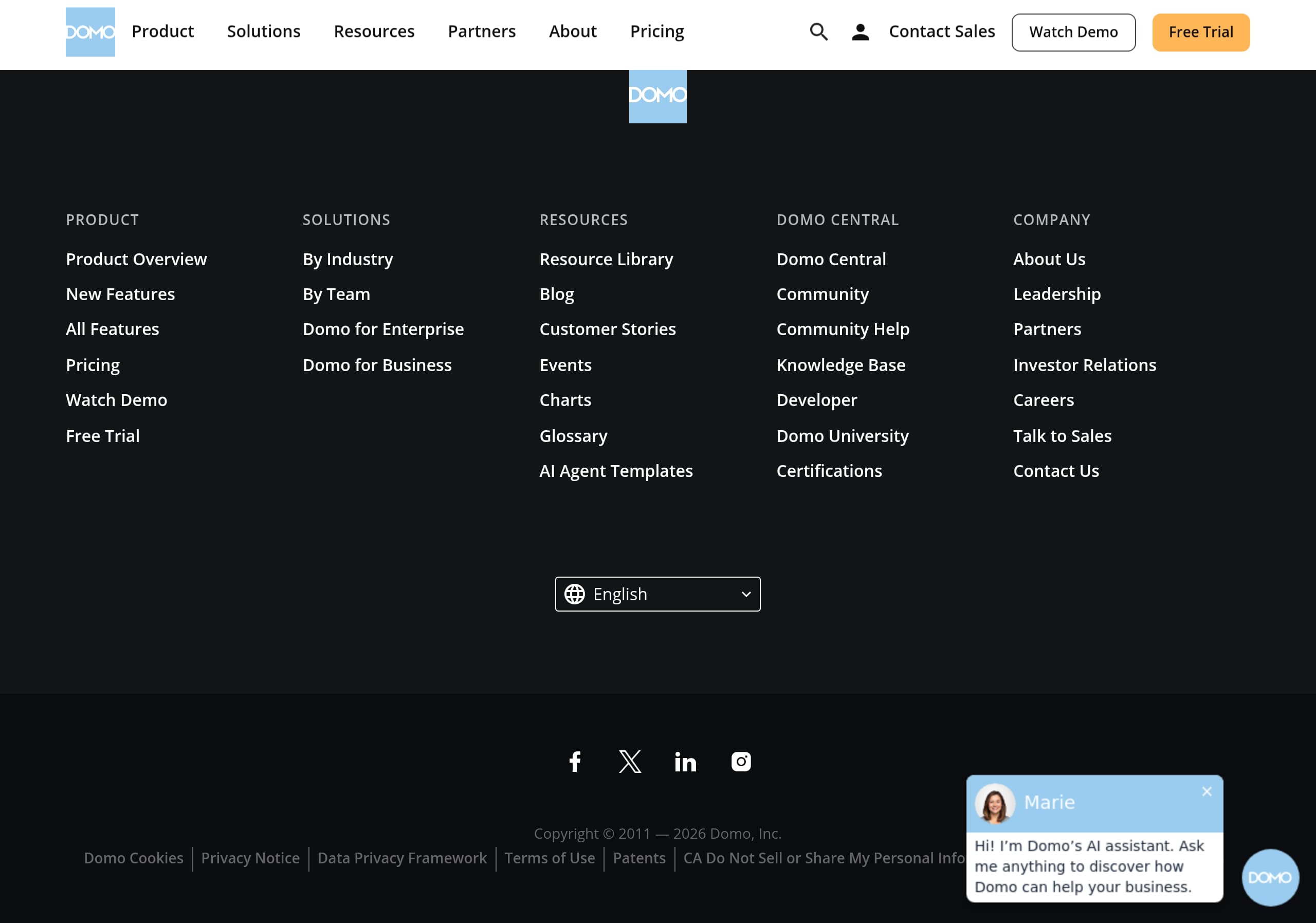Image resolution: width=1316 pixels, height=923 pixels.
Task: Click the user account icon
Action: click(x=860, y=32)
